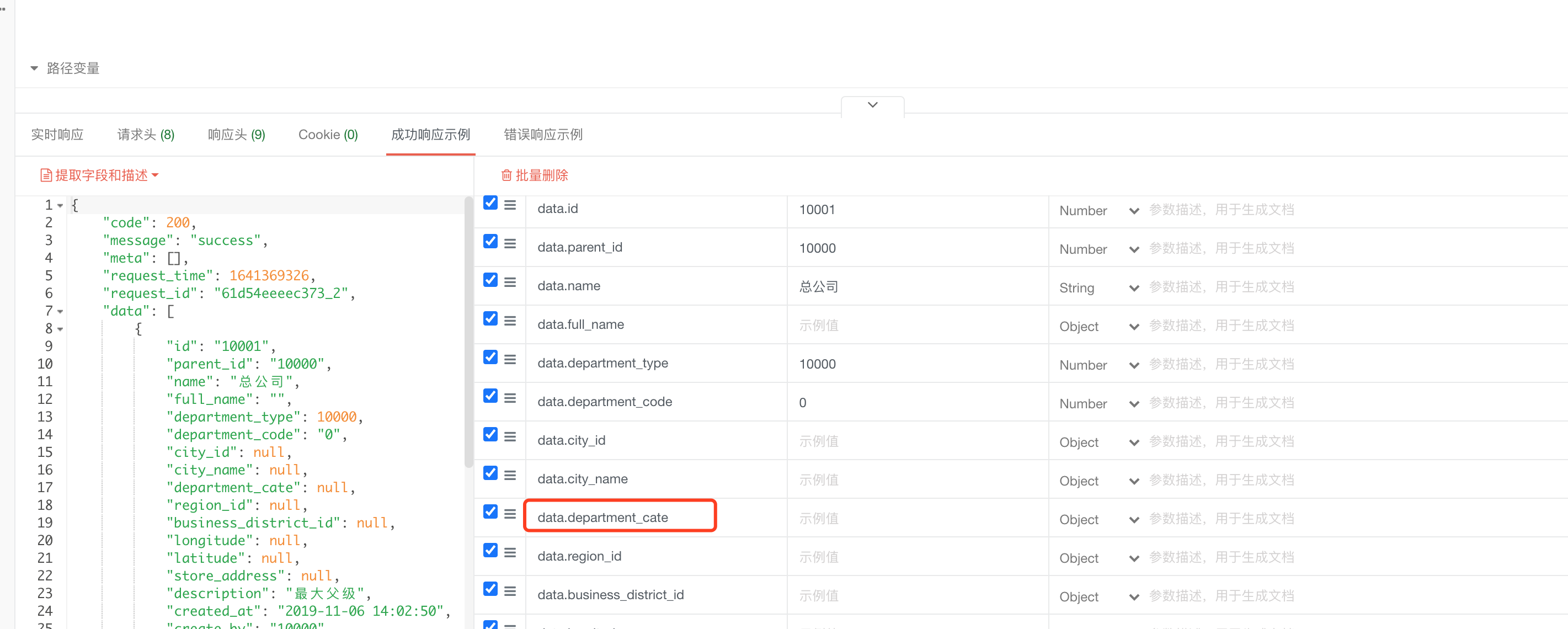Click description field for data.name row

coord(1356,287)
